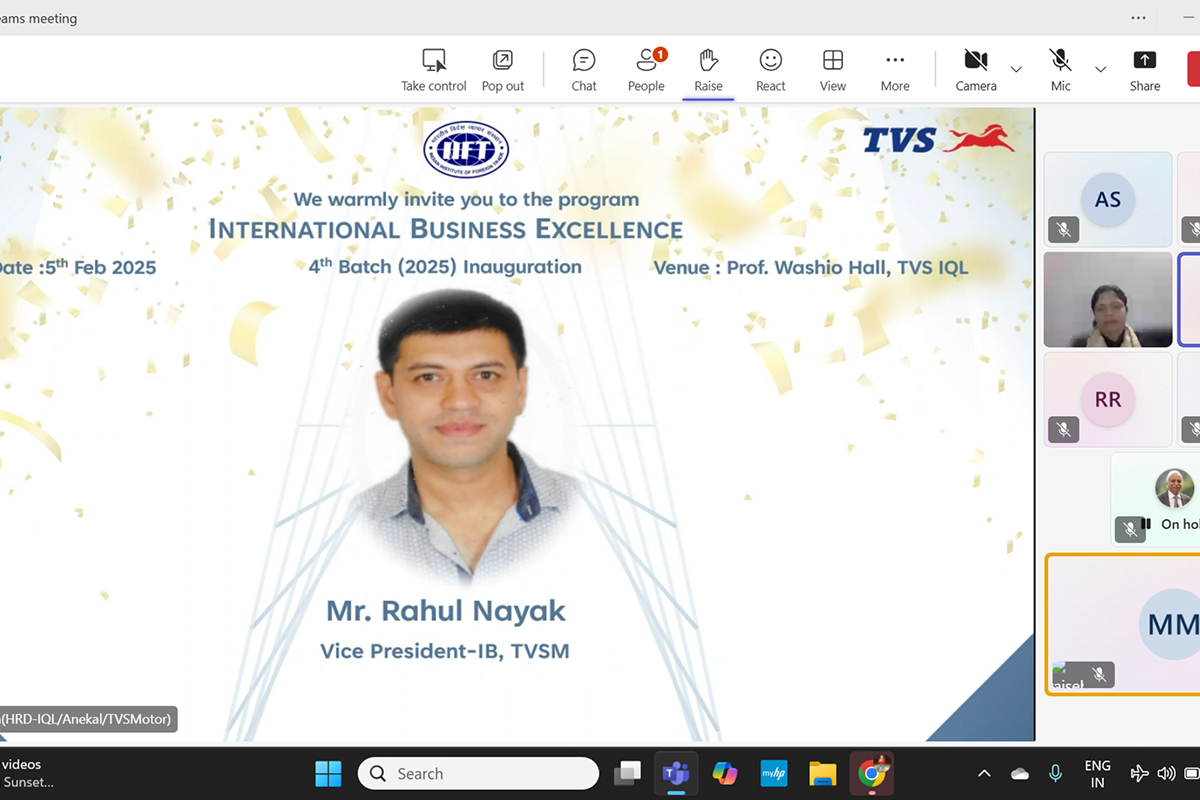Image resolution: width=1200 pixels, height=800 pixels.
Task: Switch ENG IN input language
Action: 1098,773
